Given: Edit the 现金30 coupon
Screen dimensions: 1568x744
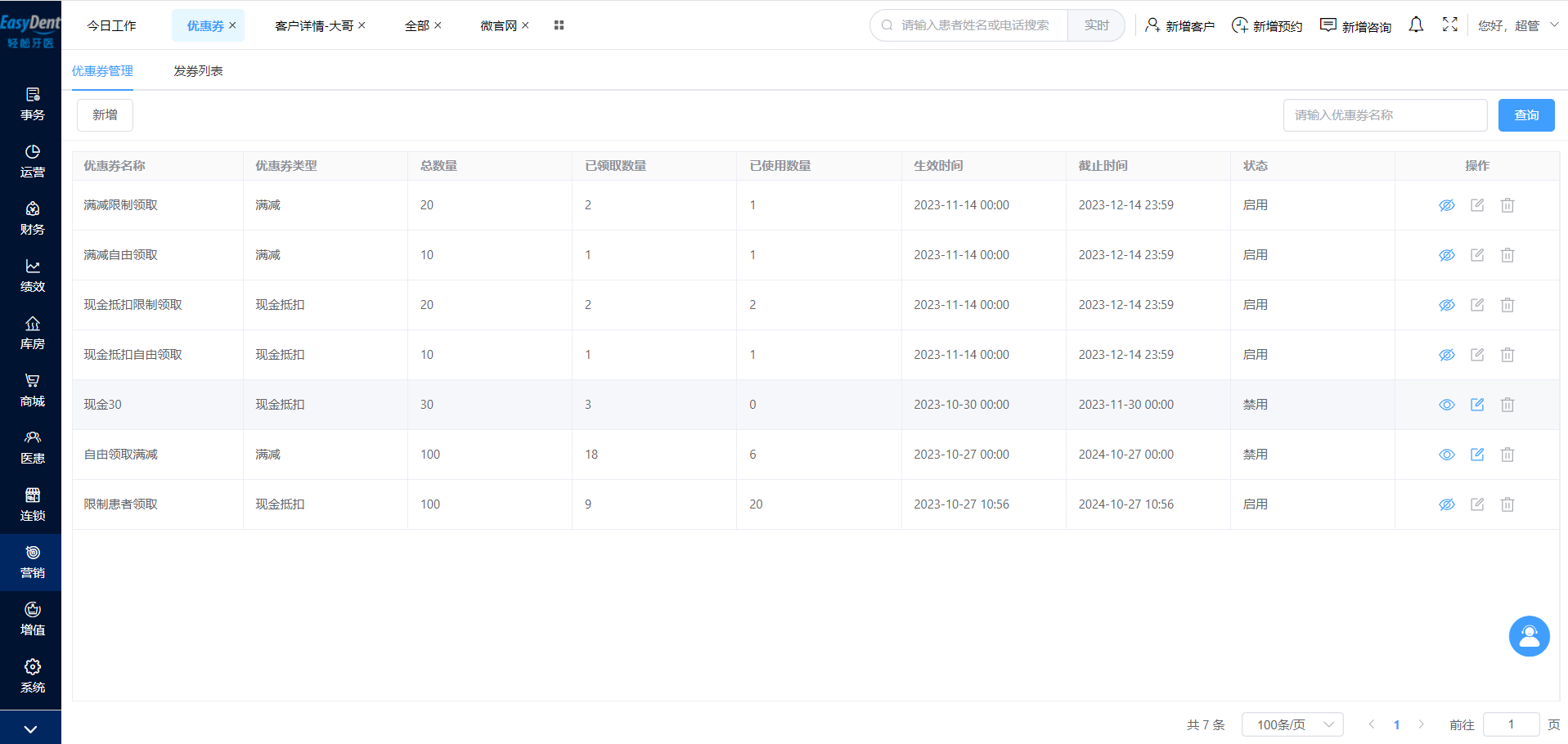Looking at the screenshot, I should click(1477, 405).
